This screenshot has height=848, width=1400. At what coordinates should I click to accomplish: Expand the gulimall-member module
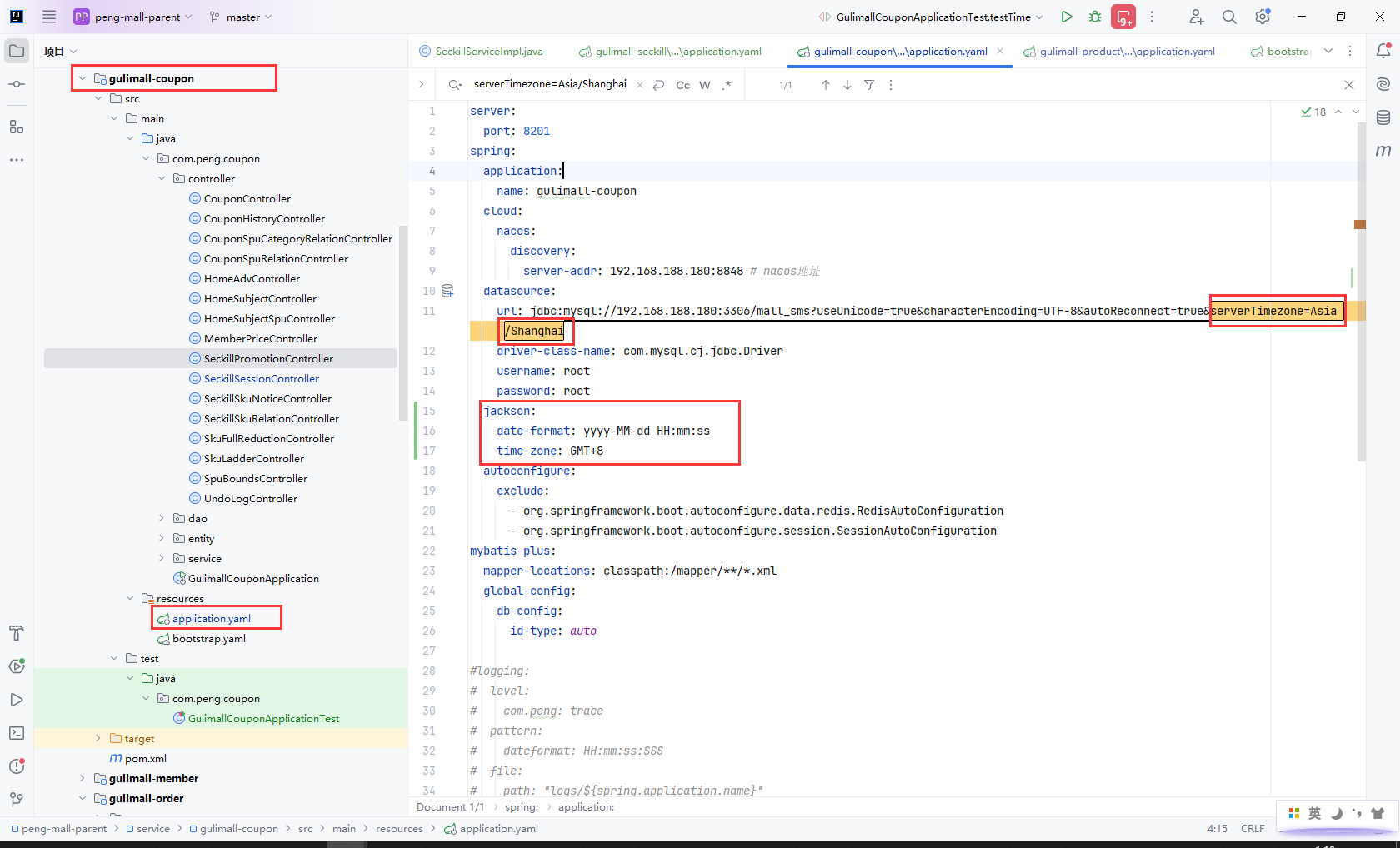pos(82,778)
